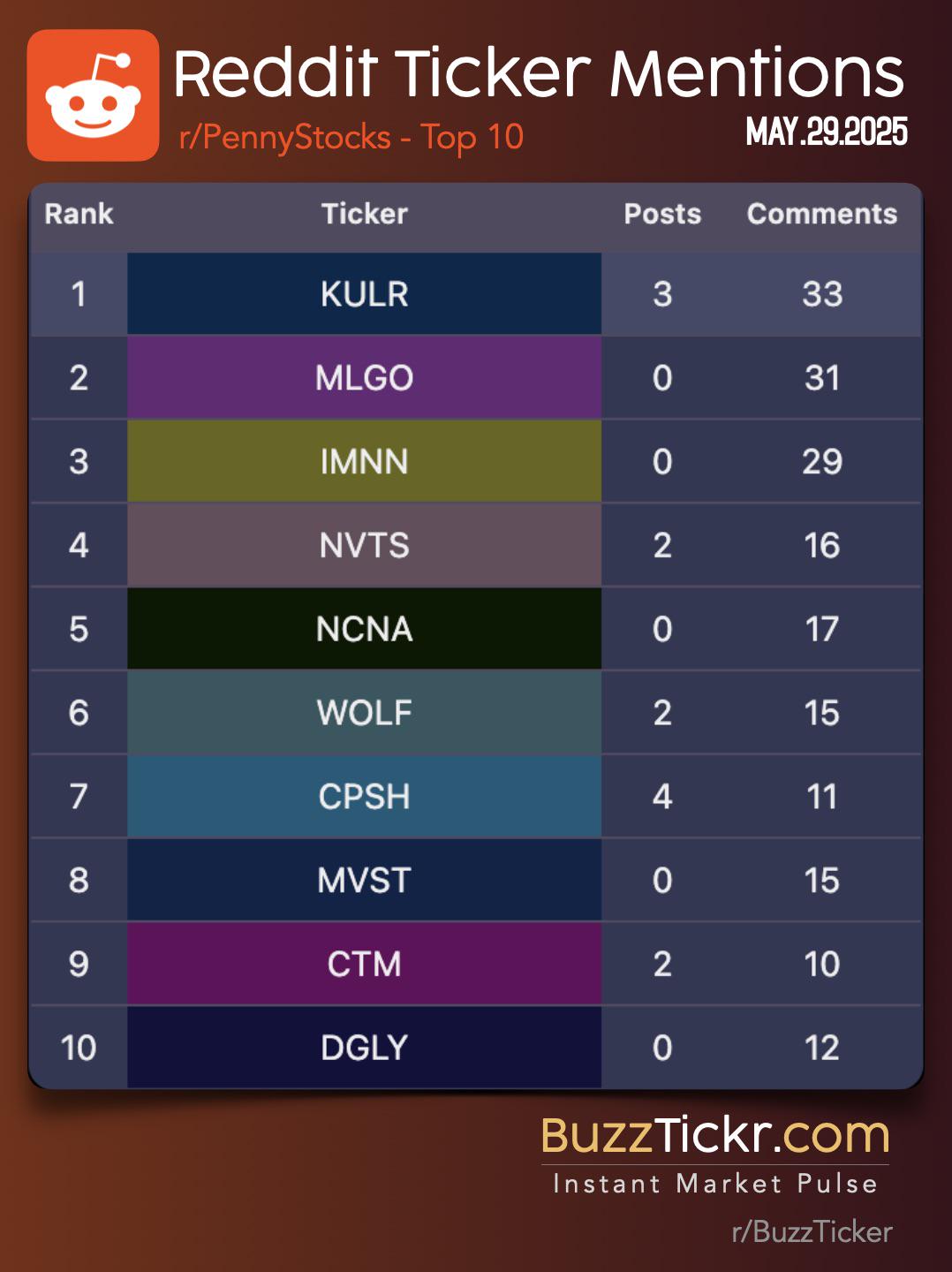952x1272 pixels.
Task: Click the r/PennyStocks - Top 10 subtitle
Action: point(351,138)
